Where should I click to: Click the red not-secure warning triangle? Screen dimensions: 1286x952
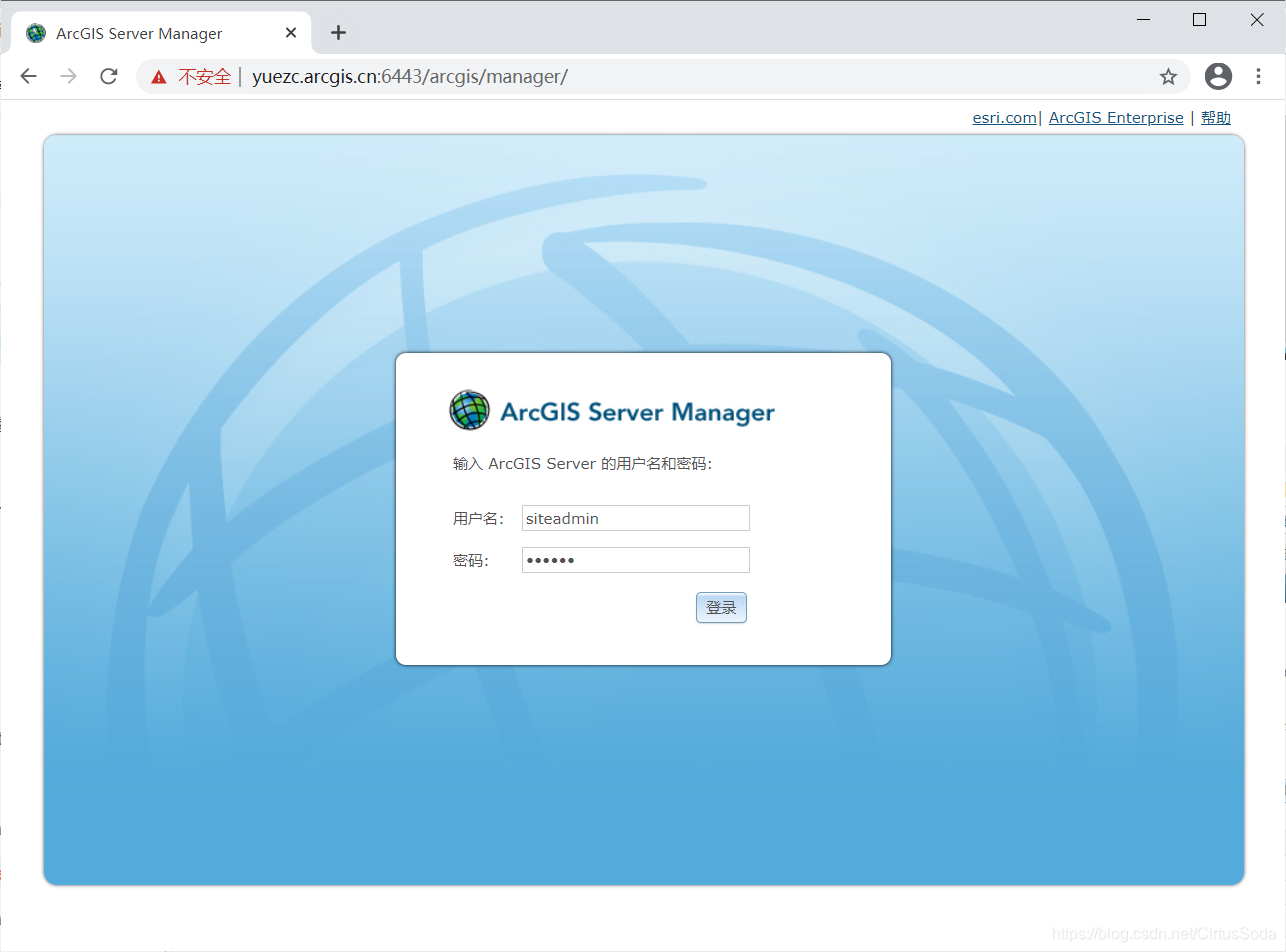[159, 77]
